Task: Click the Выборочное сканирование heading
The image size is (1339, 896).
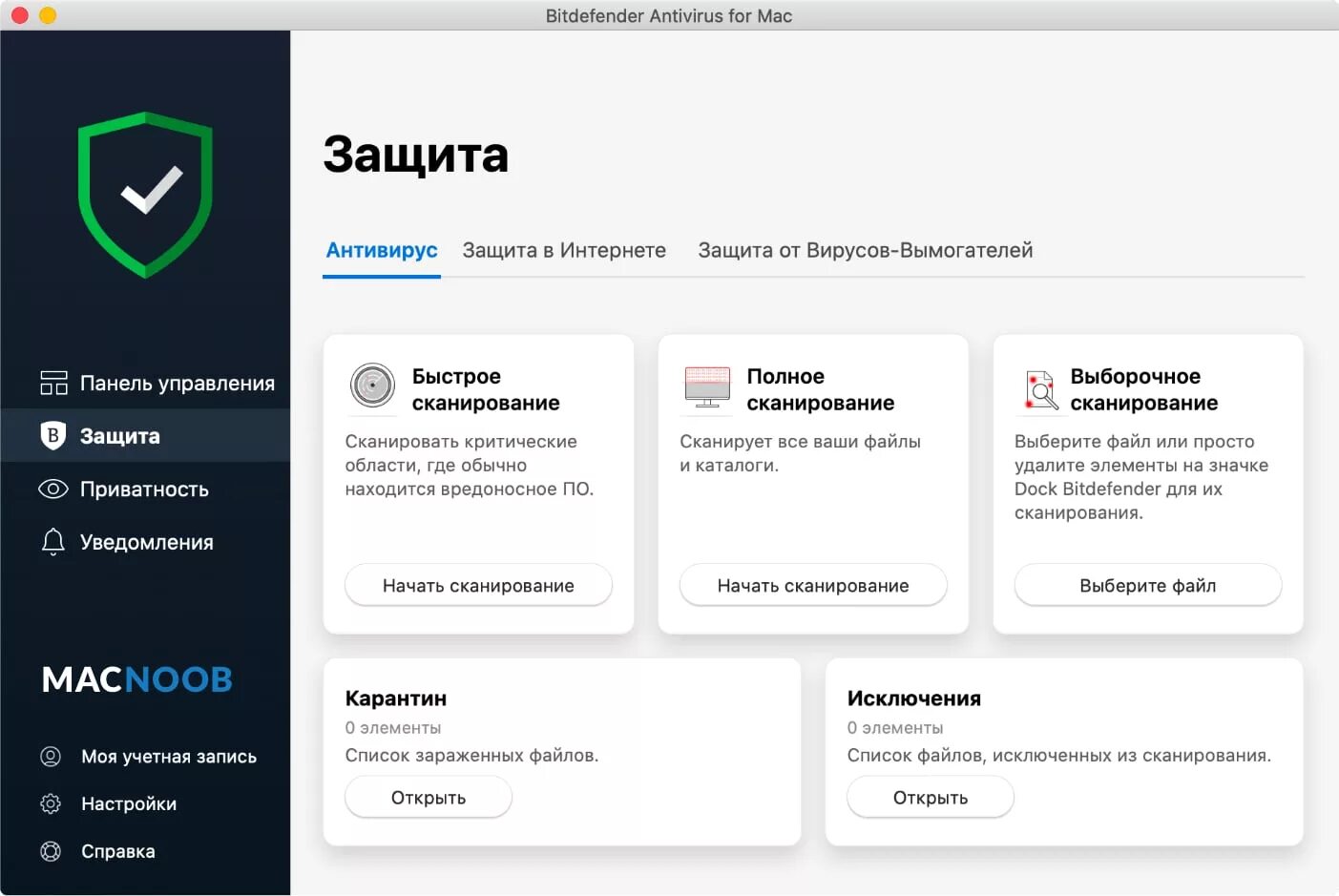Action: (x=1143, y=389)
